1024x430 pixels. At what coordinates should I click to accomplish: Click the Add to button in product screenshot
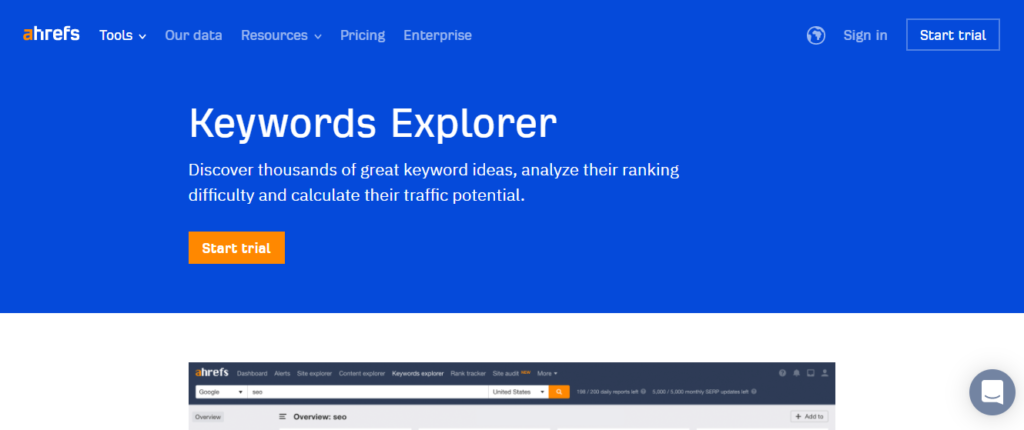pos(809,416)
